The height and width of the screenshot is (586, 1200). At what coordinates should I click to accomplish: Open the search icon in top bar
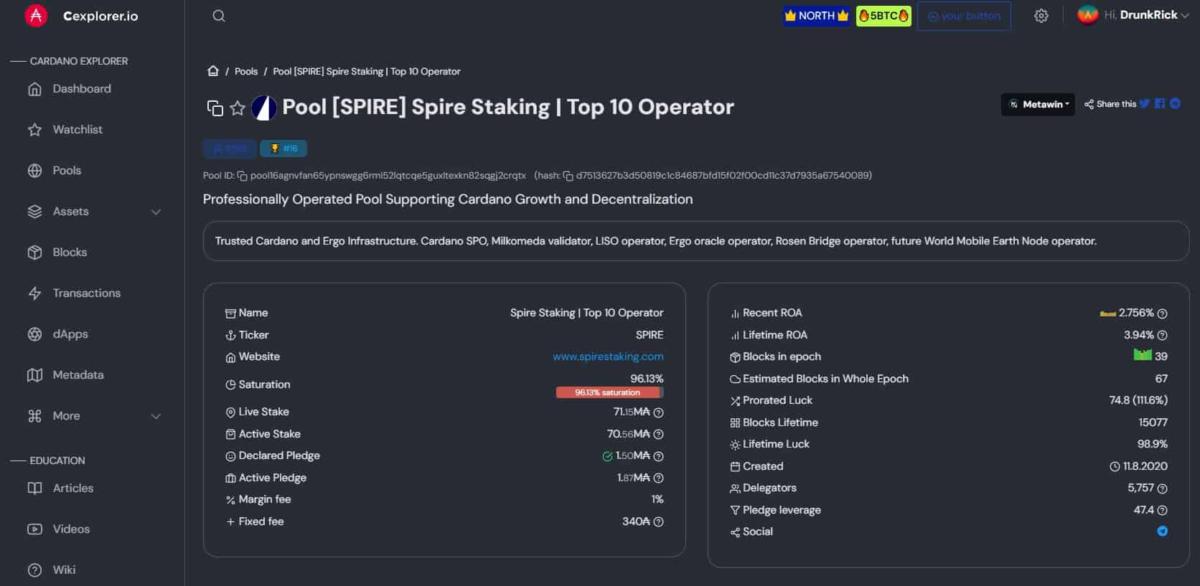219,16
